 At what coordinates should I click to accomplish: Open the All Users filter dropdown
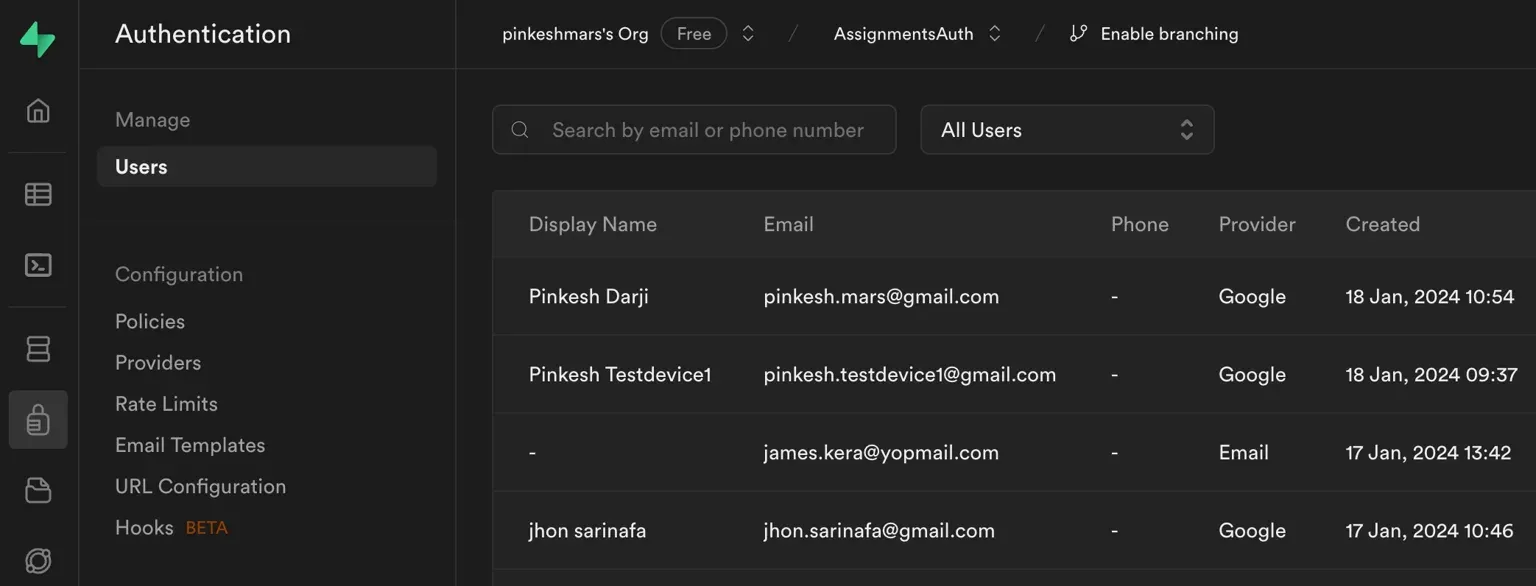(1067, 130)
